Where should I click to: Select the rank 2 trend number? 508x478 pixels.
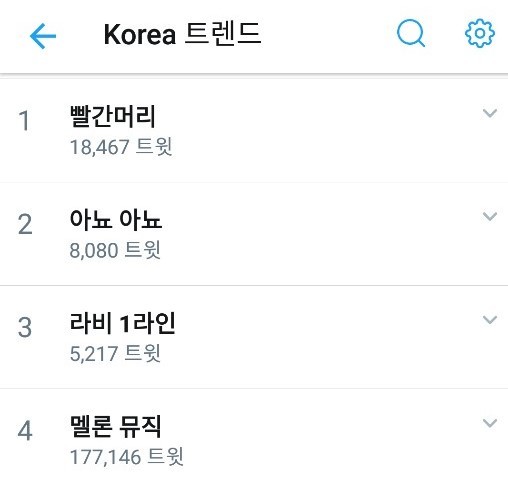[25, 224]
